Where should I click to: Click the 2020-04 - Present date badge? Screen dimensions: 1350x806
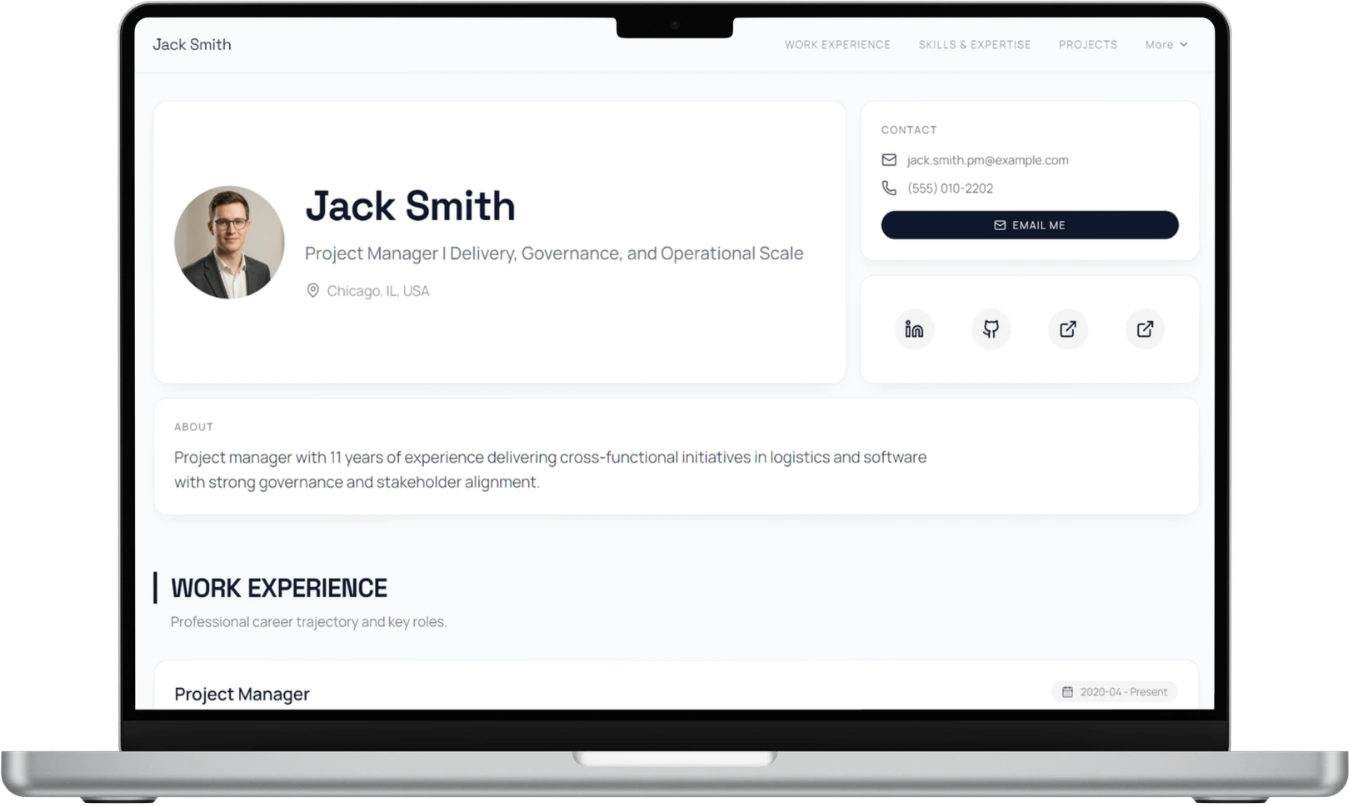pos(1114,692)
